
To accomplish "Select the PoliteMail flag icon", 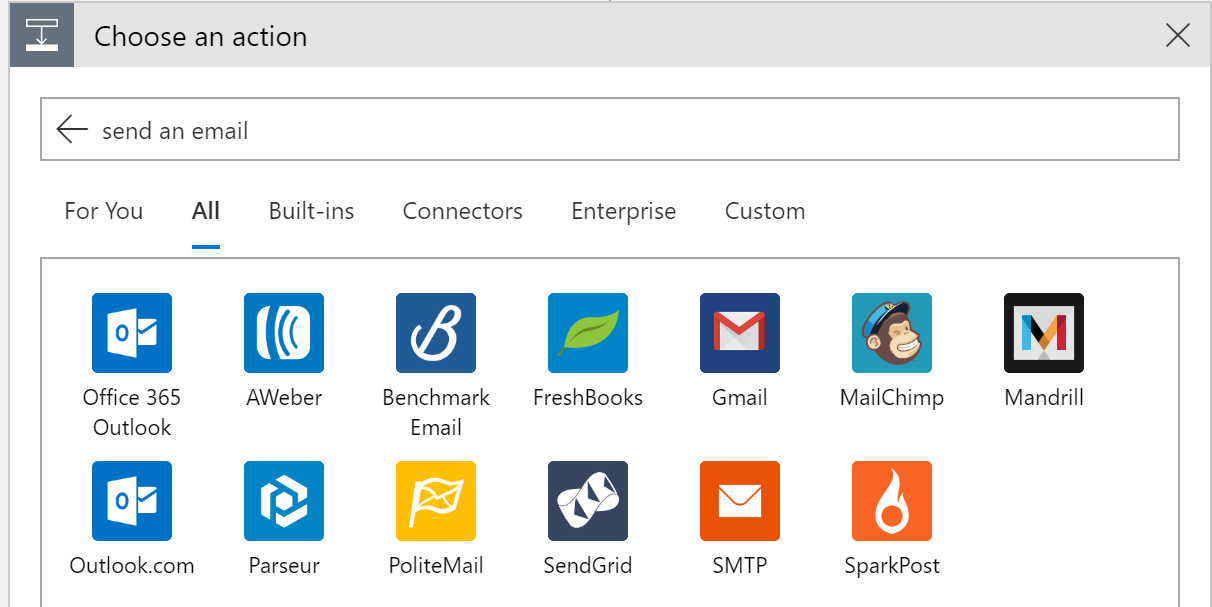I will 436,501.
